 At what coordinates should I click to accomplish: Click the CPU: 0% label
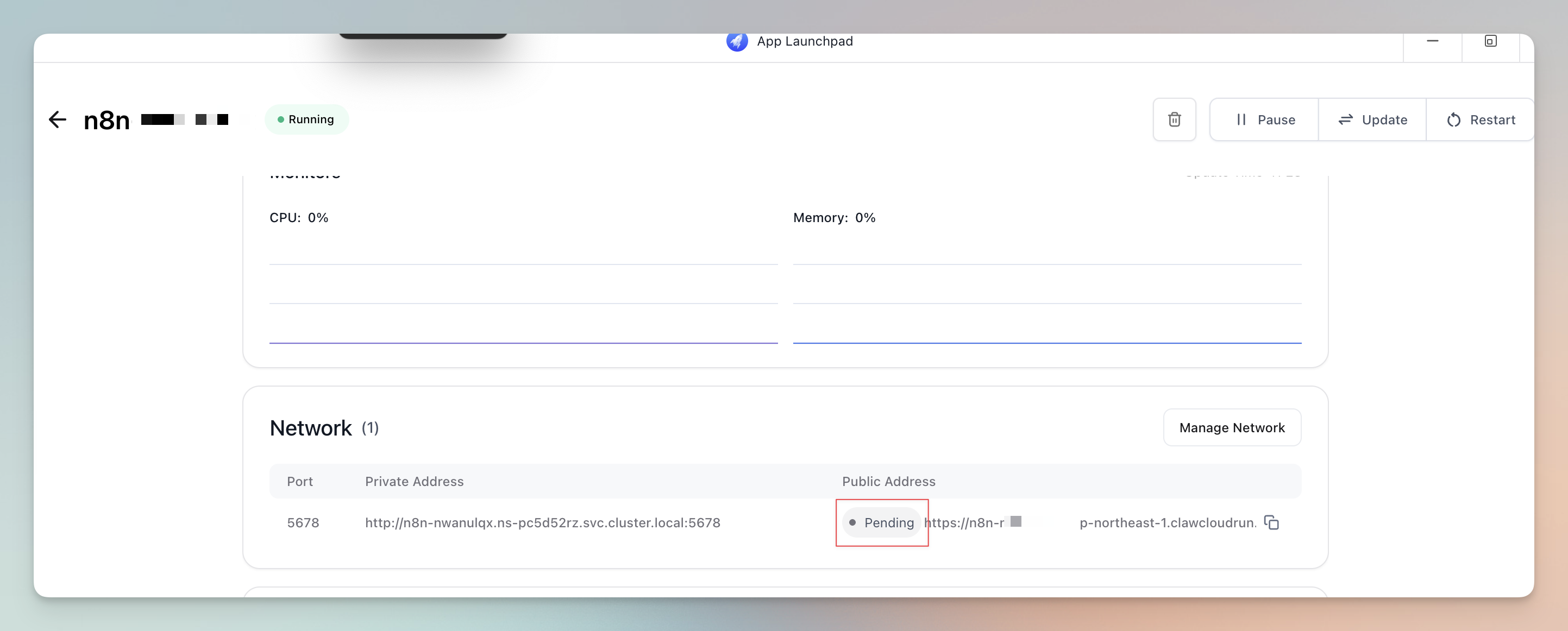click(x=299, y=217)
